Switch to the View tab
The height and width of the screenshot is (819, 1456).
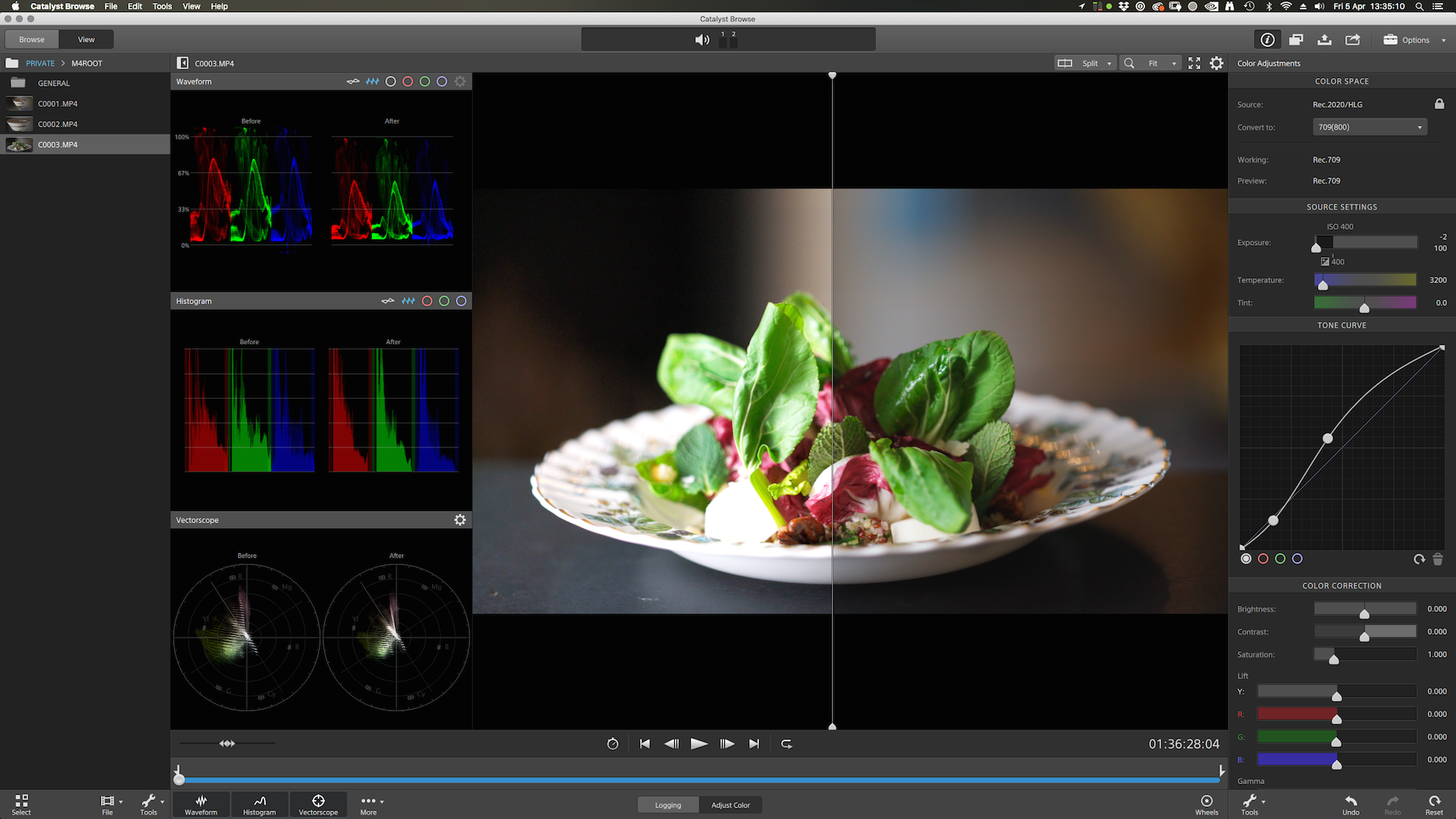coord(86,39)
